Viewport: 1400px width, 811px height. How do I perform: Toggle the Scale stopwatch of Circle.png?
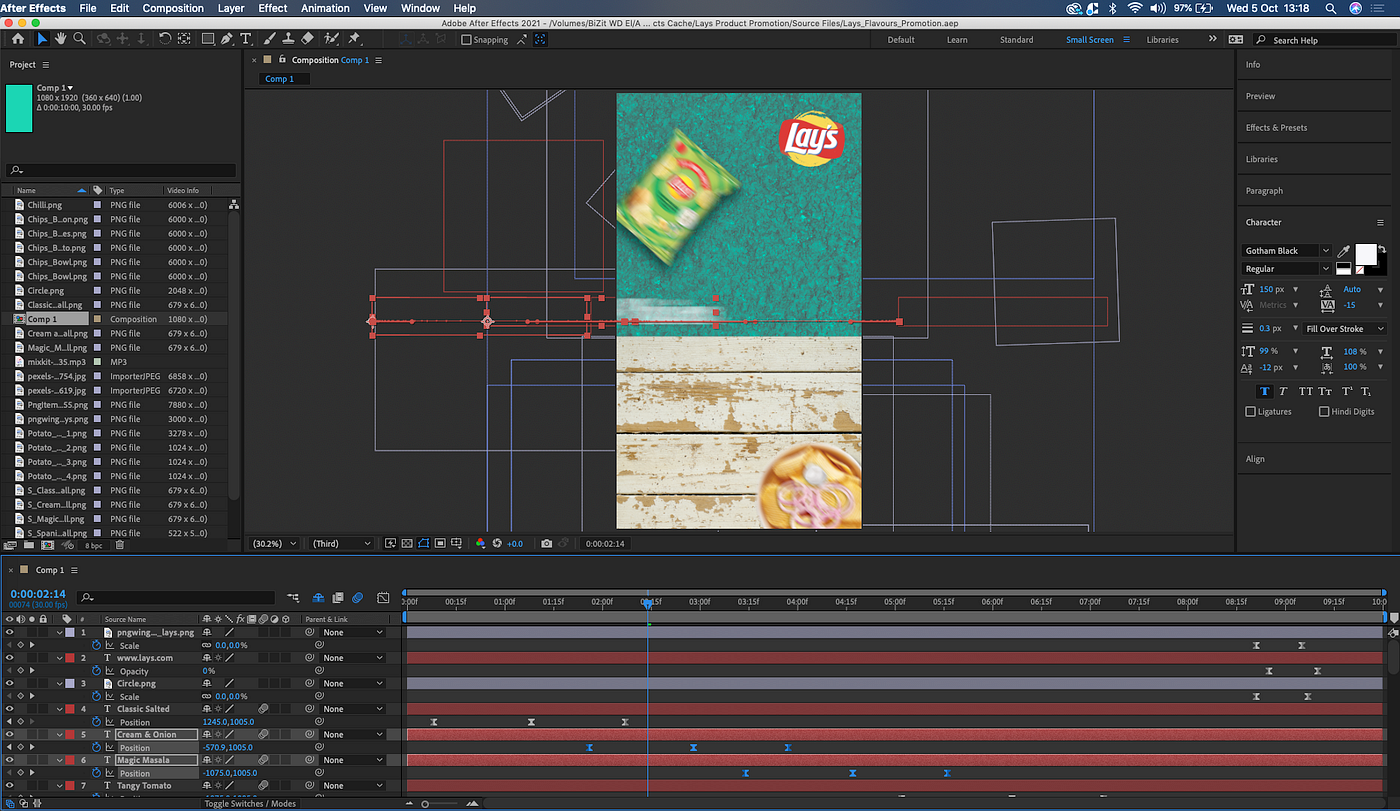(x=97, y=696)
